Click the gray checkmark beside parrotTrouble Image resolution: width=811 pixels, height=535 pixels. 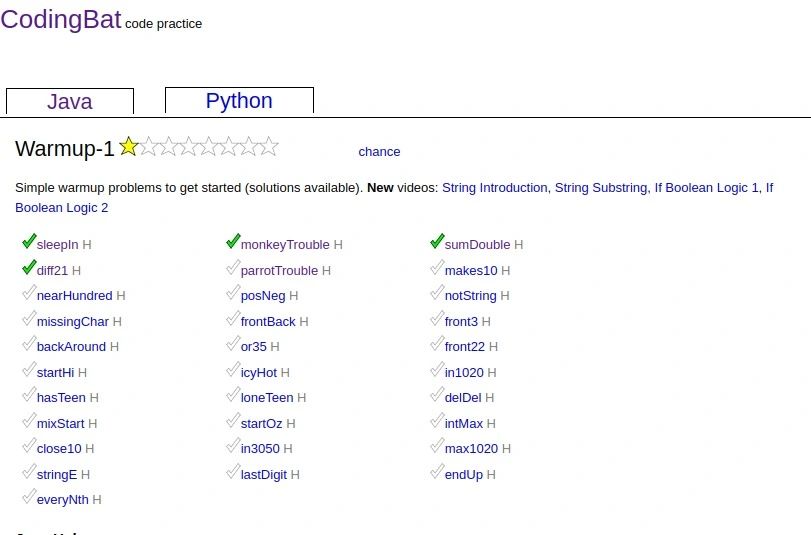point(233,267)
